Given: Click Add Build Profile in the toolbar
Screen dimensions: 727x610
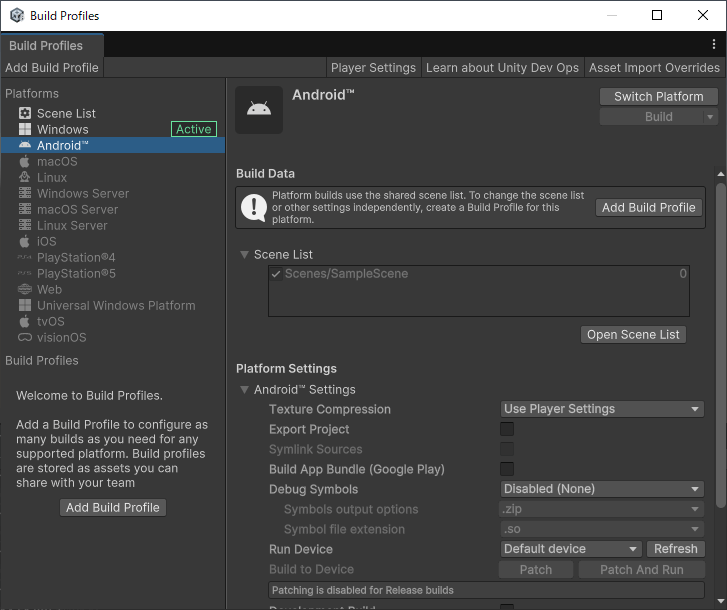Looking at the screenshot, I should click(x=52, y=68).
